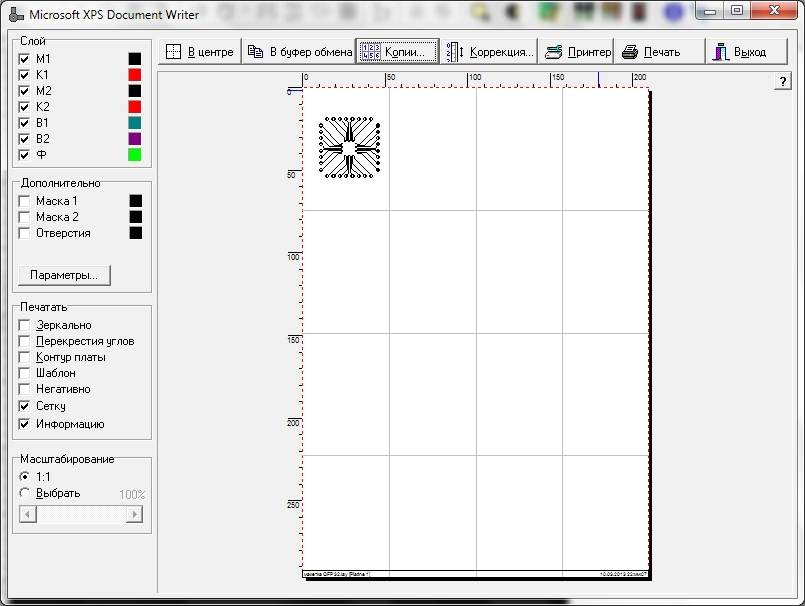Screen dimensions: 805x606
Task: Click the right arrow of the scale slider
Action: coord(133,514)
